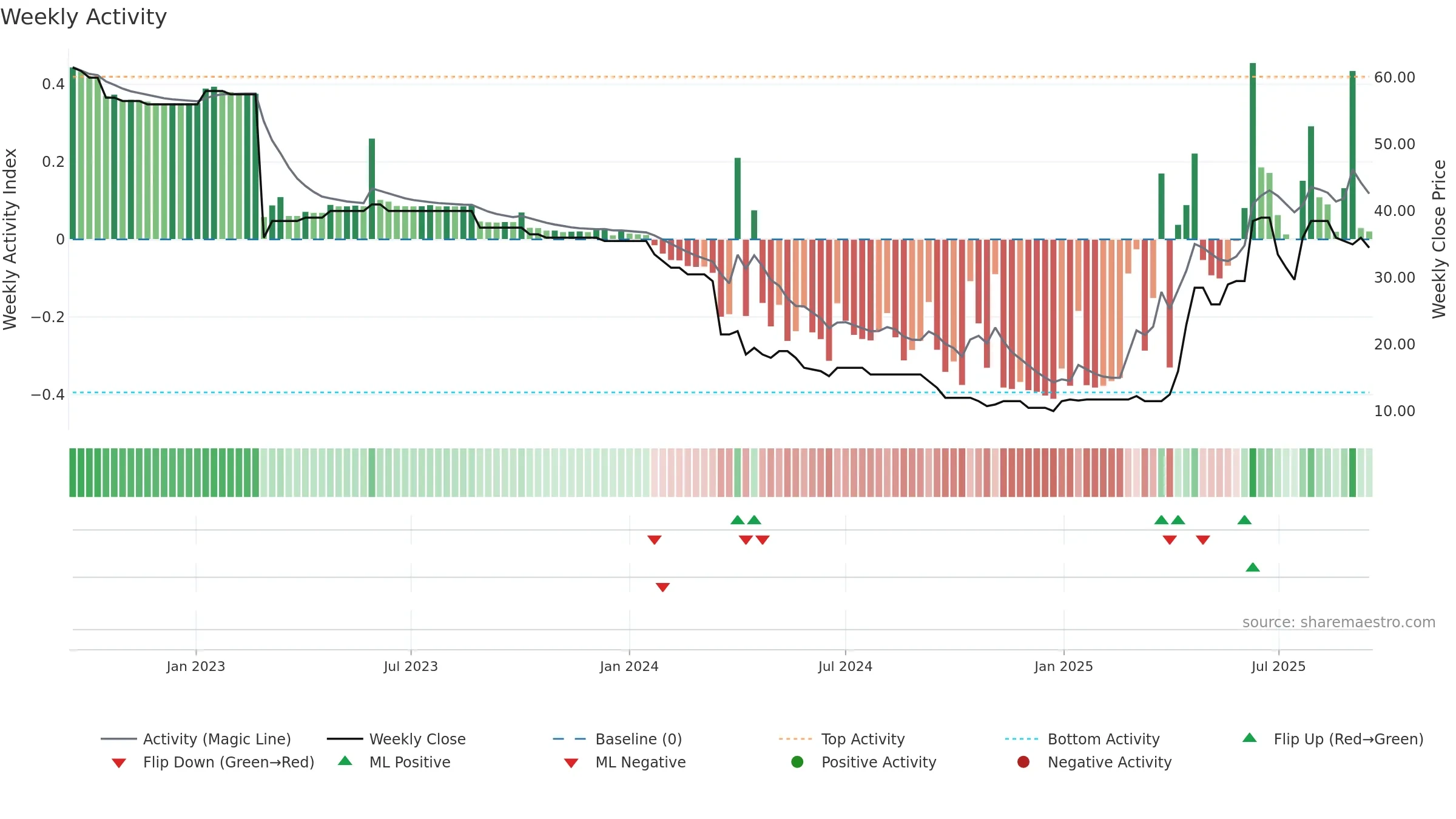Click the Weekly Close Price axis title
1456x819 pixels.
(x=1439, y=239)
